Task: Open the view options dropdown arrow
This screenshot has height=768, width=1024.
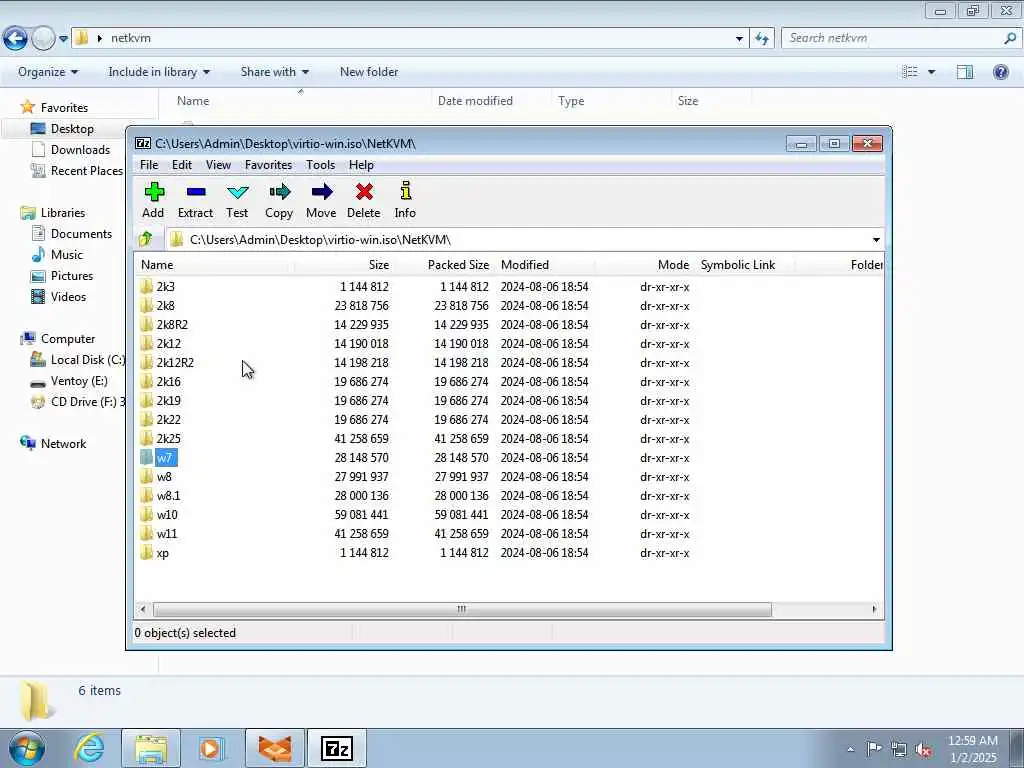Action: (932, 72)
